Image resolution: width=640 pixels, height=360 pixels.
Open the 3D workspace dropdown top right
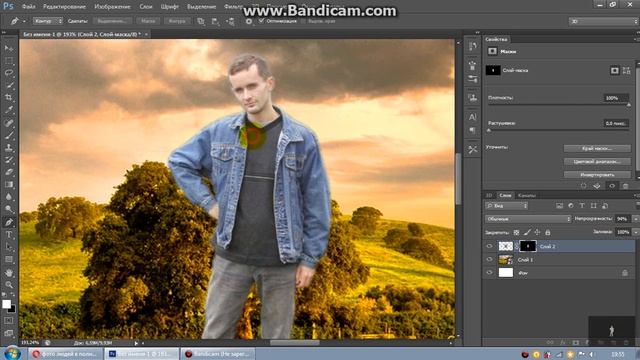pos(603,21)
